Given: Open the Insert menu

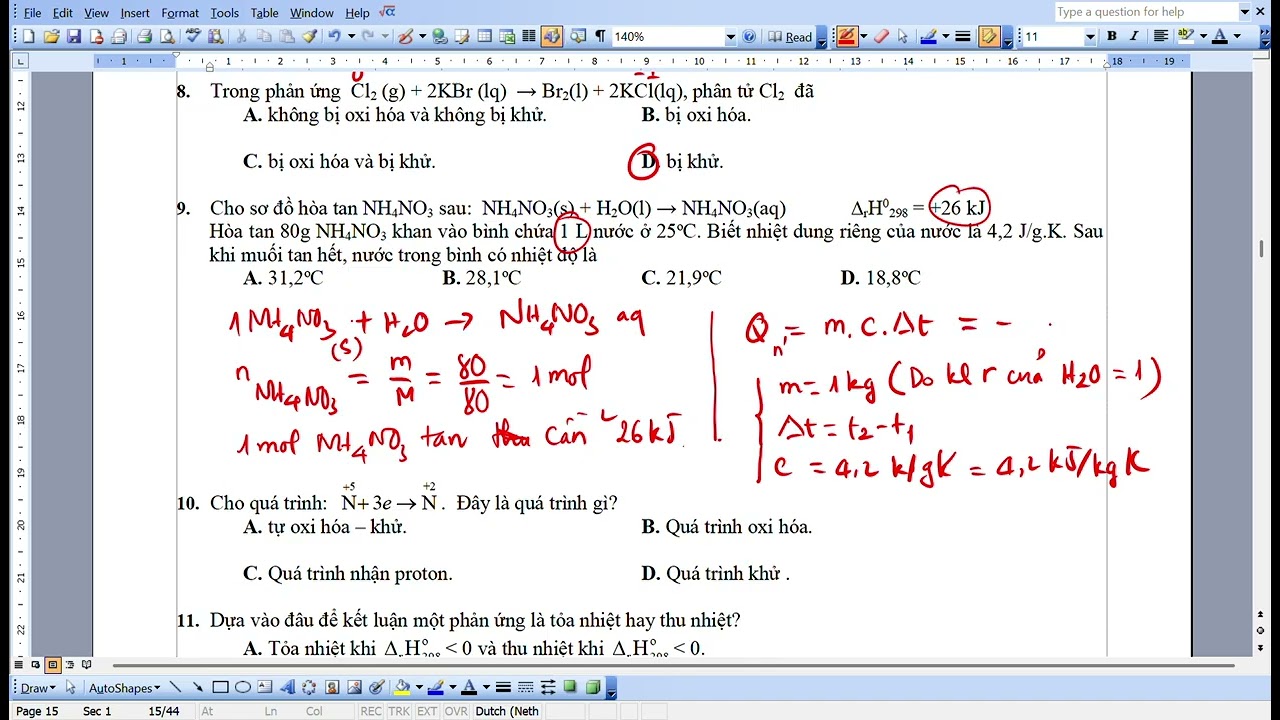Looking at the screenshot, I should [135, 13].
